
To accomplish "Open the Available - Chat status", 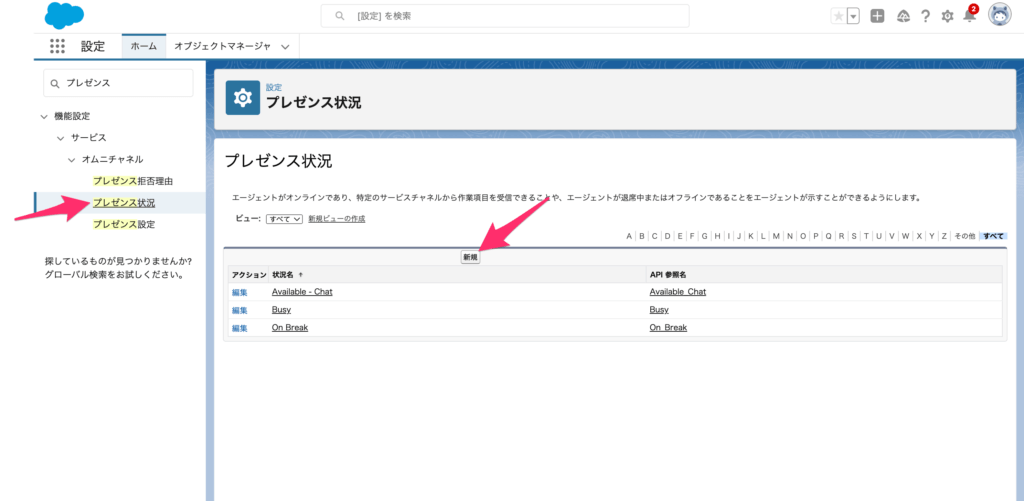I will [x=302, y=292].
